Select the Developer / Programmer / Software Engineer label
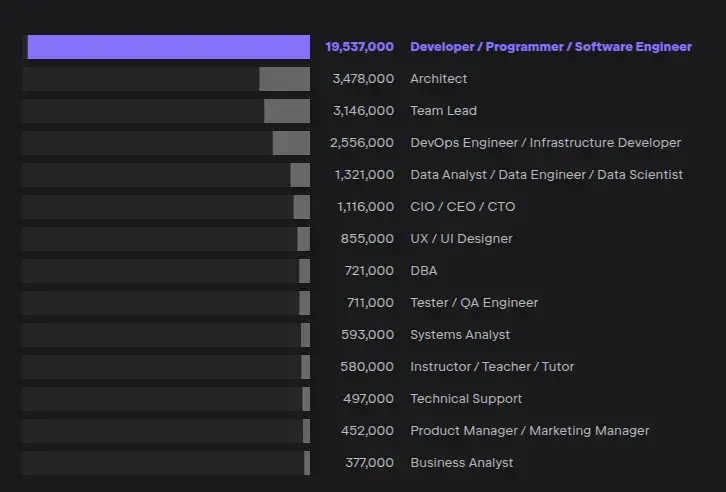Screen dimensions: 726x492 tap(550, 47)
